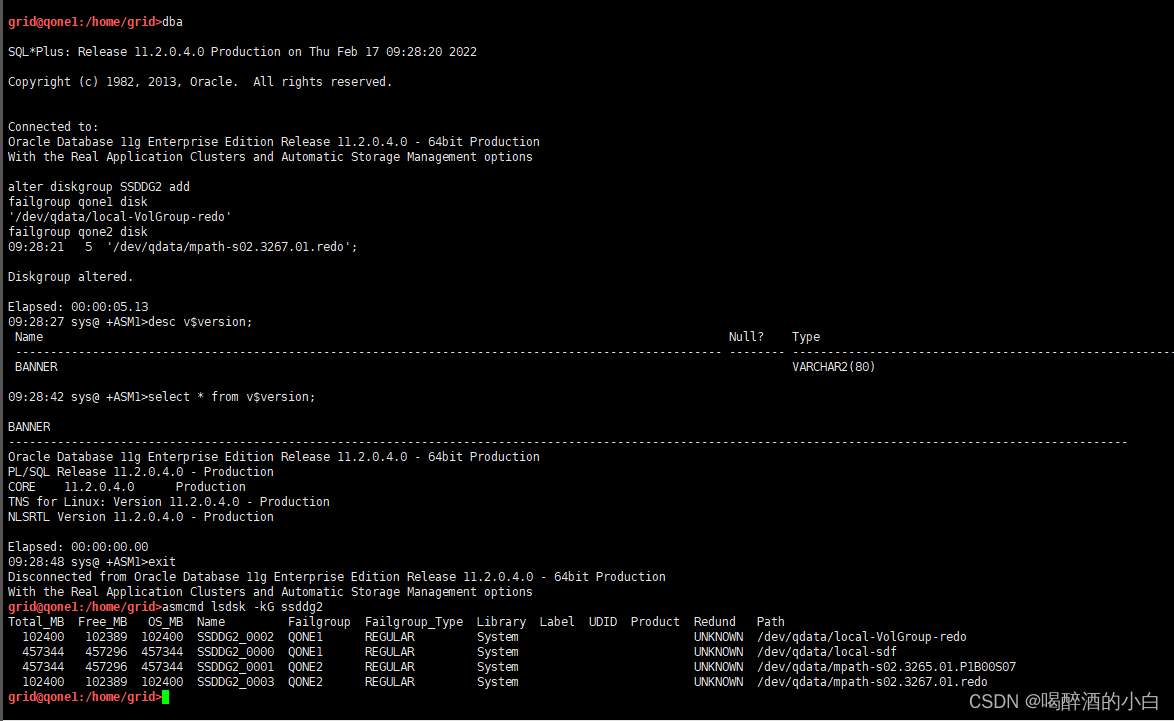Screen dimensions: 1174x721
Task: Click the 'NLSRTL Version 11.2.0.4.0' line
Action: pyautogui.click(x=141, y=516)
